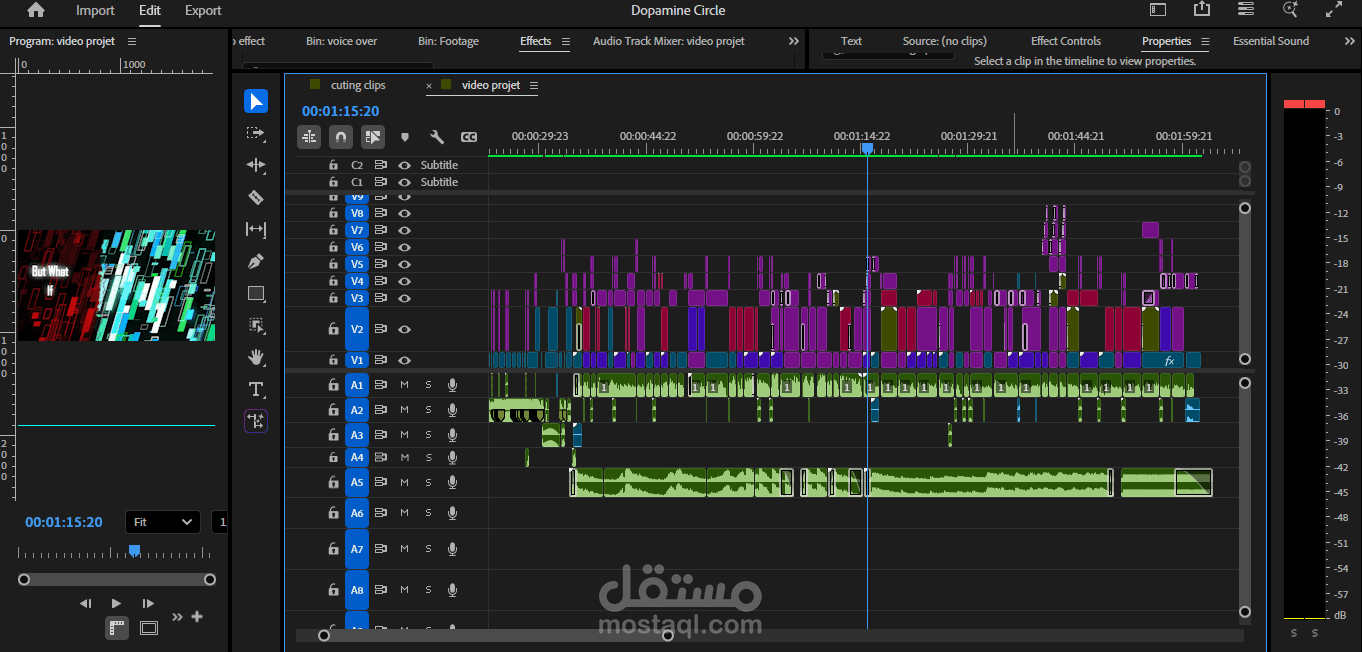Click the Program monitor playhead slider
This screenshot has height=652, width=1362.
coord(134,550)
